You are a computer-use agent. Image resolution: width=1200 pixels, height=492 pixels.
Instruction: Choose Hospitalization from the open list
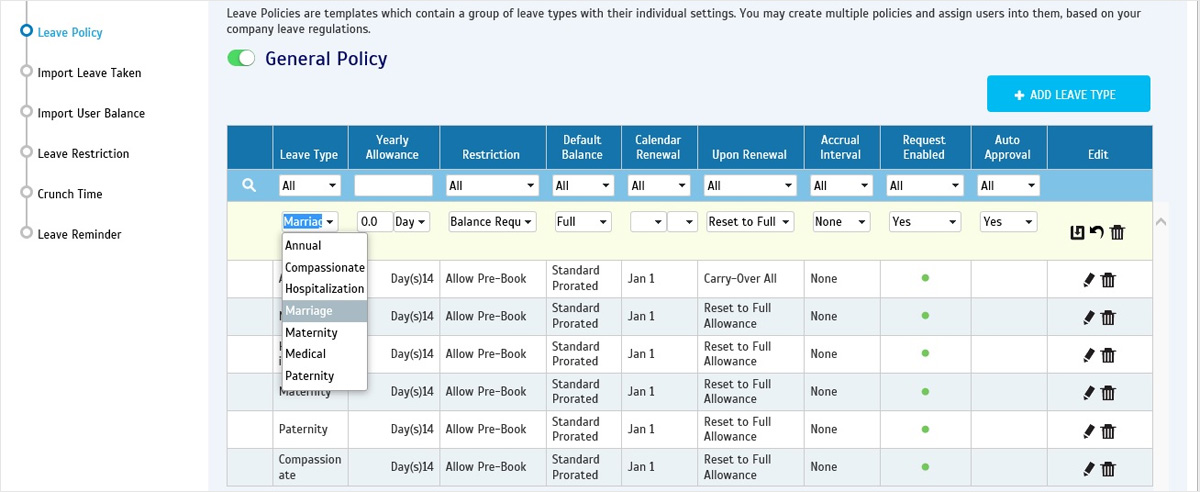(x=325, y=289)
